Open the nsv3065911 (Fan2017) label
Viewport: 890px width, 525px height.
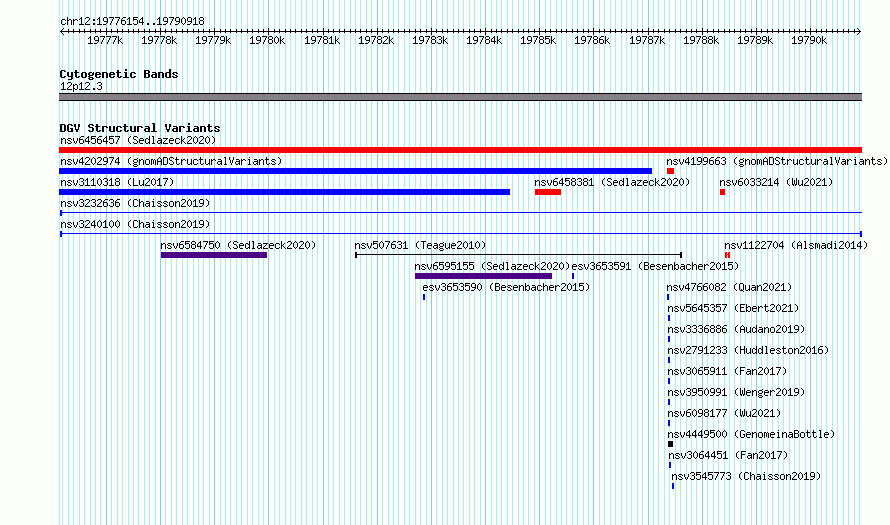[x=727, y=371]
